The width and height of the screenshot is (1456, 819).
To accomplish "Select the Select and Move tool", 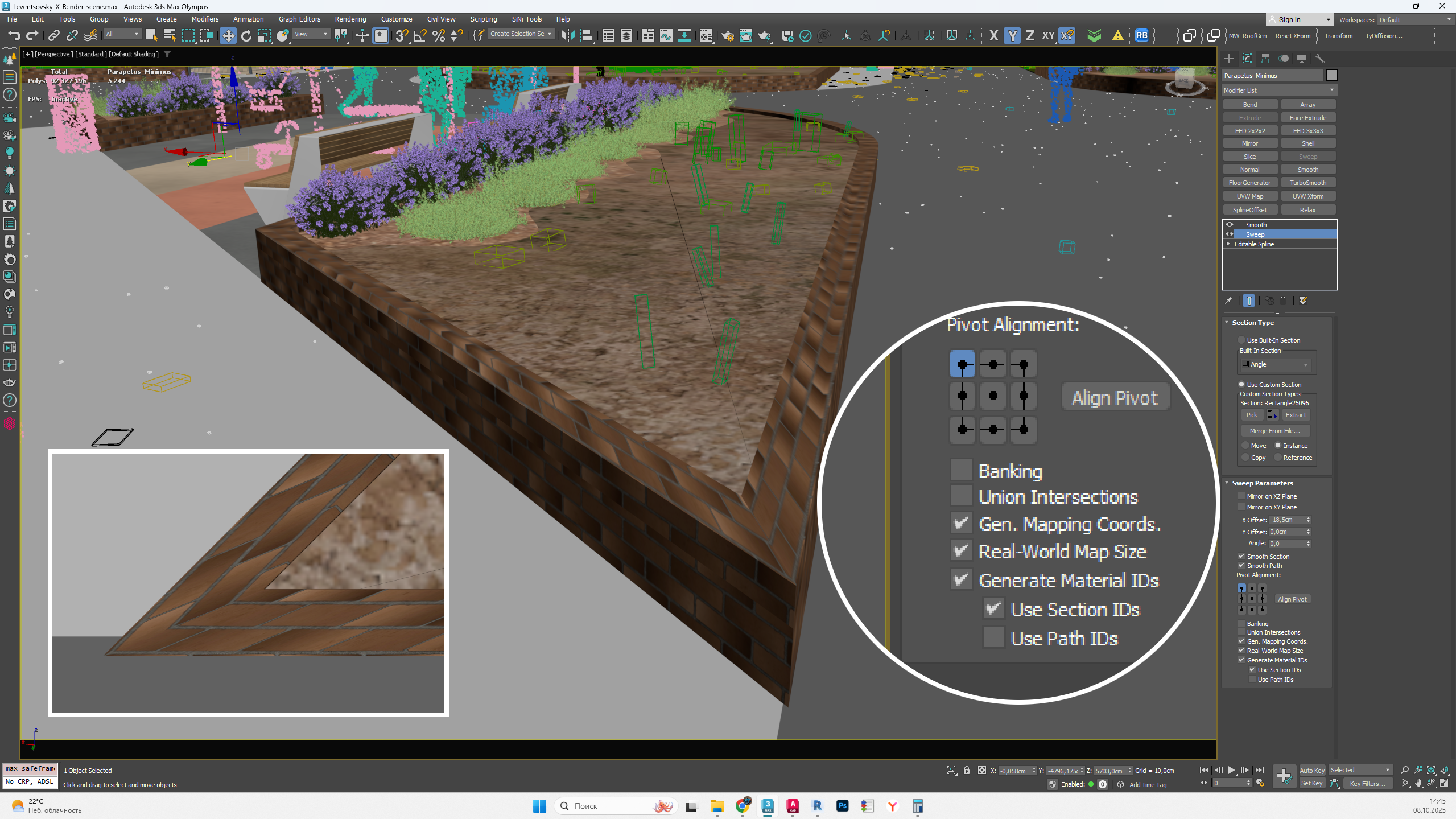I will pyautogui.click(x=228, y=36).
